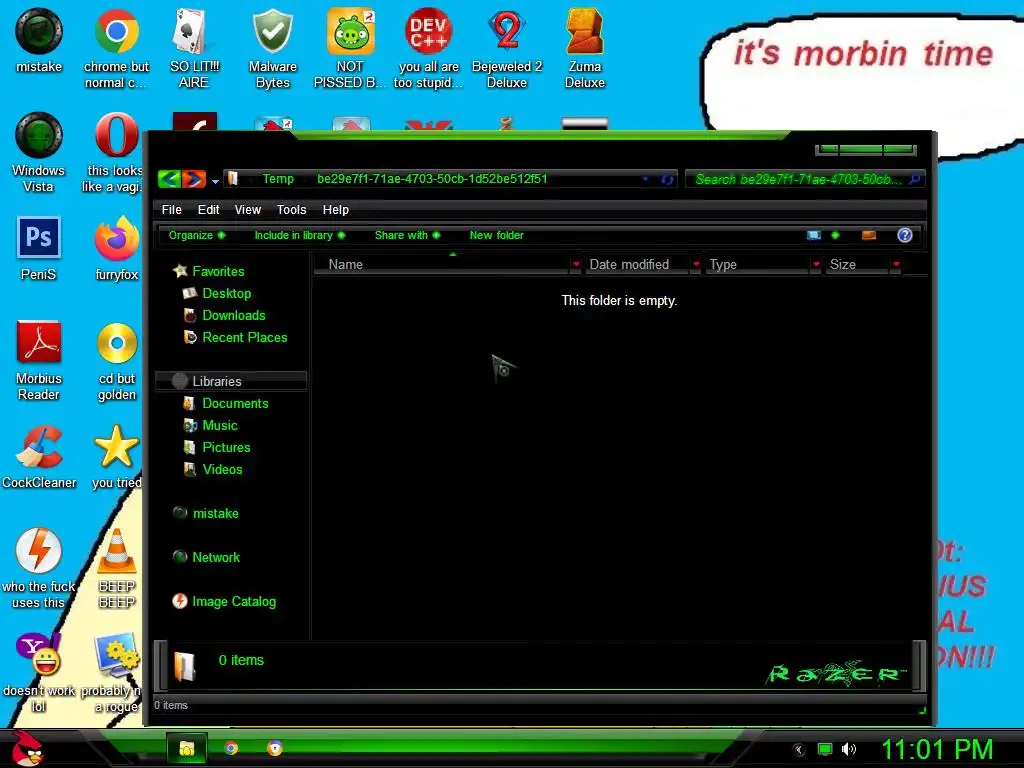Open the Date modified filter arrow
1024x768 pixels.
(696, 264)
